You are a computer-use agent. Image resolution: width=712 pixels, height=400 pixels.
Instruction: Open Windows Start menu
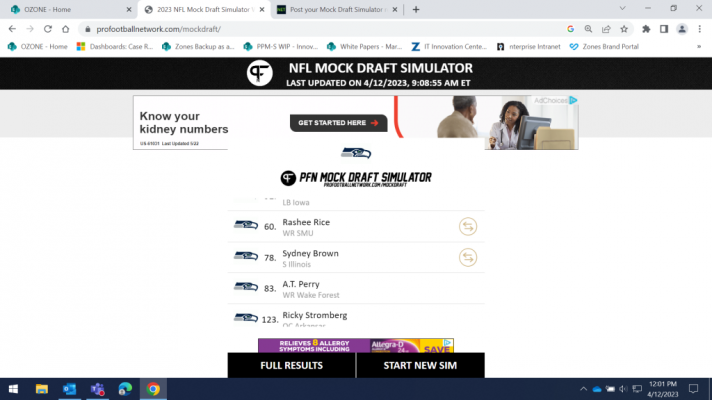pyautogui.click(x=13, y=389)
